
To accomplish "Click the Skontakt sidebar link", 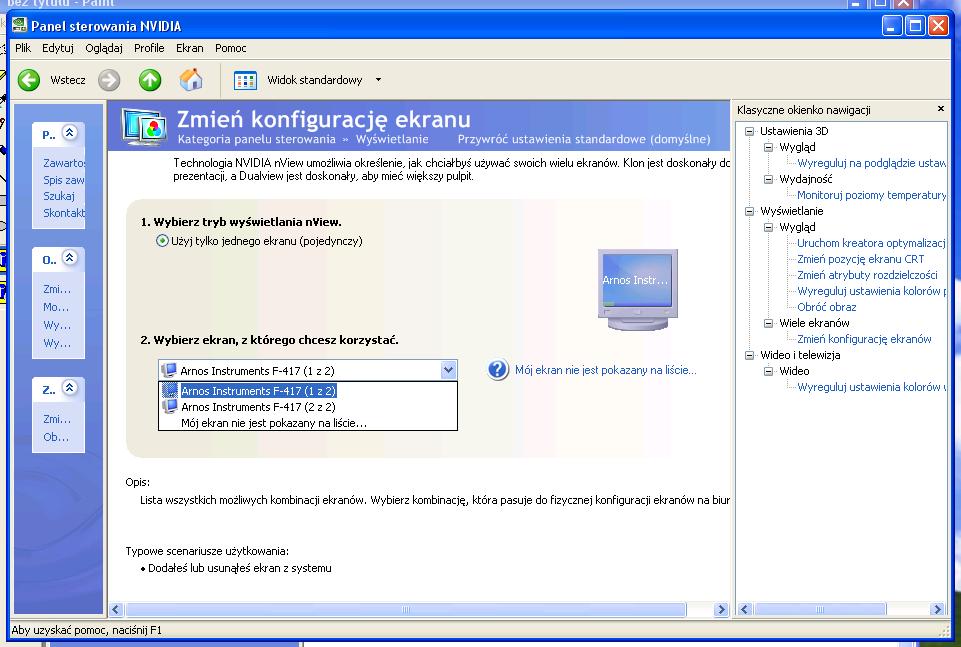I will (x=64, y=213).
